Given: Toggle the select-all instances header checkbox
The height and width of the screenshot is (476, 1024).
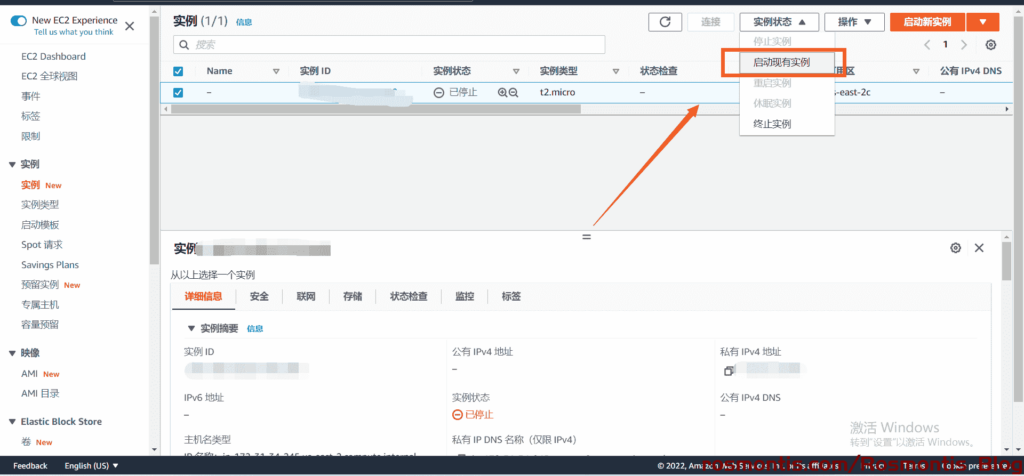Looking at the screenshot, I should coord(178,71).
